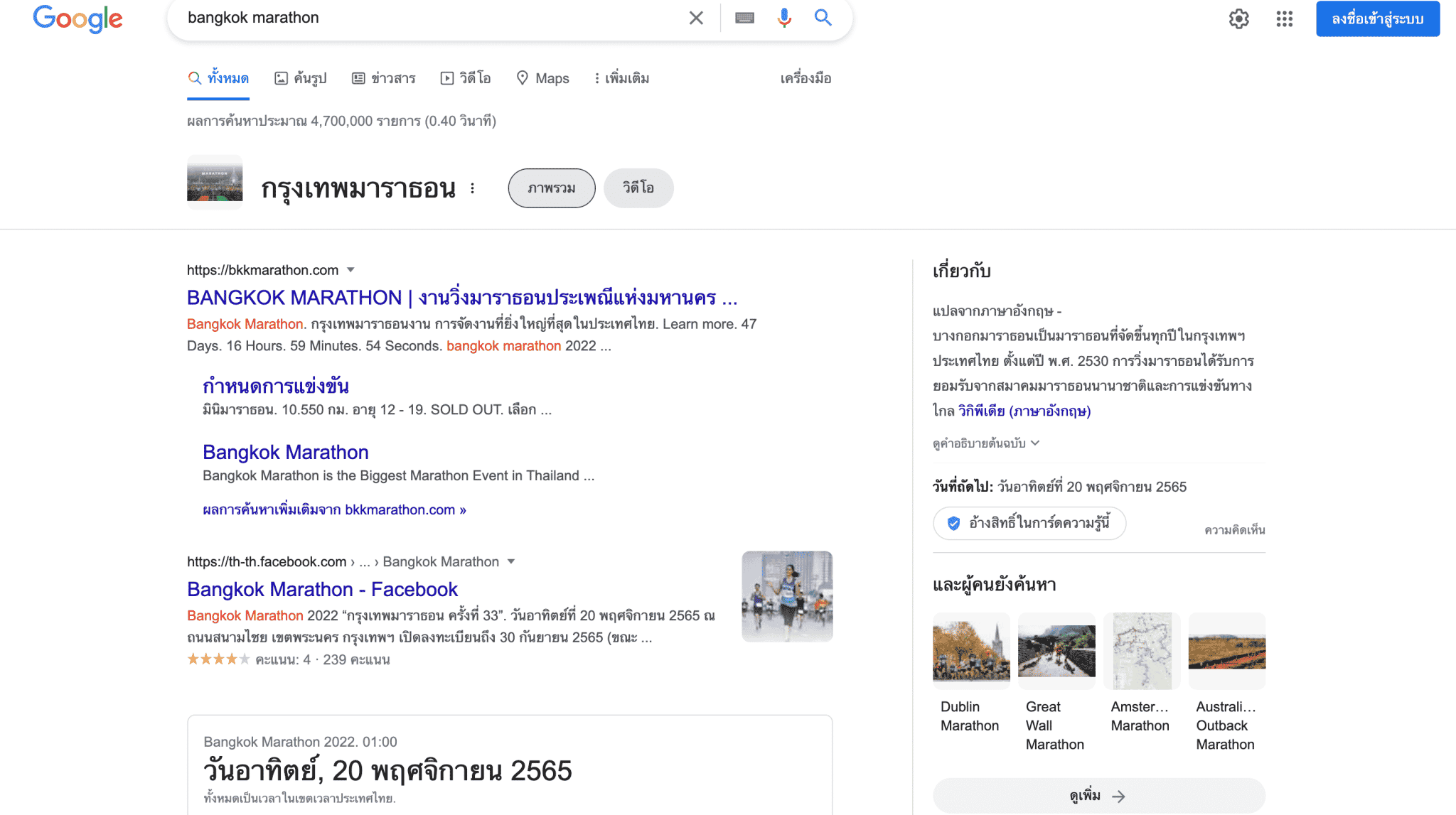Click the Google logo
The height and width of the screenshot is (815, 1456).
77,19
